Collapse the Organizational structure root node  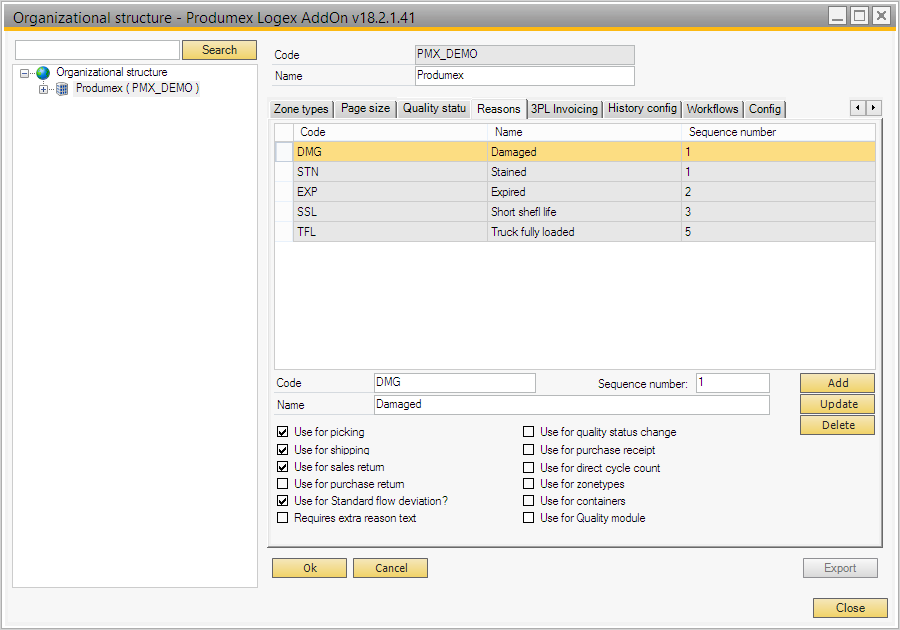pos(25,73)
